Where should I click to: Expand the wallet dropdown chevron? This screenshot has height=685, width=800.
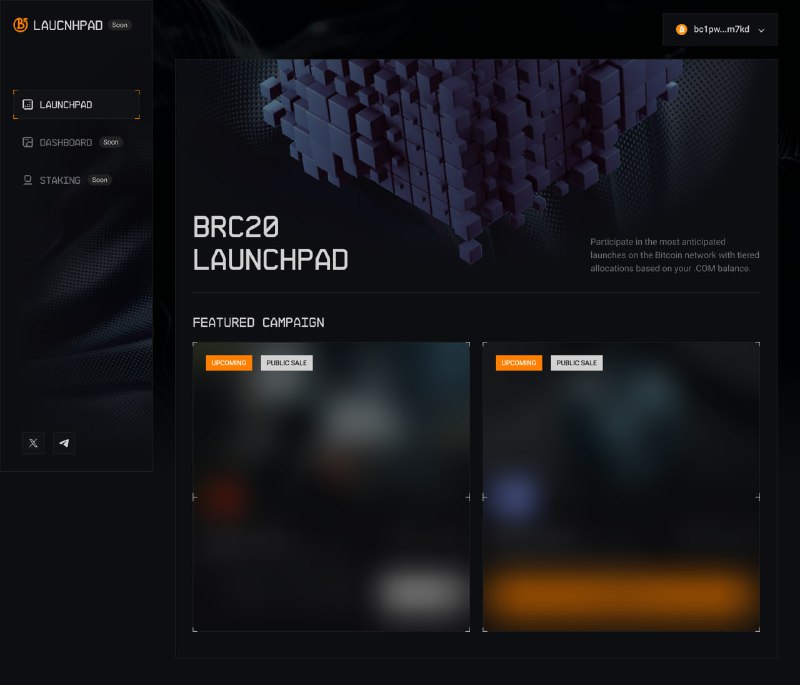point(761,30)
